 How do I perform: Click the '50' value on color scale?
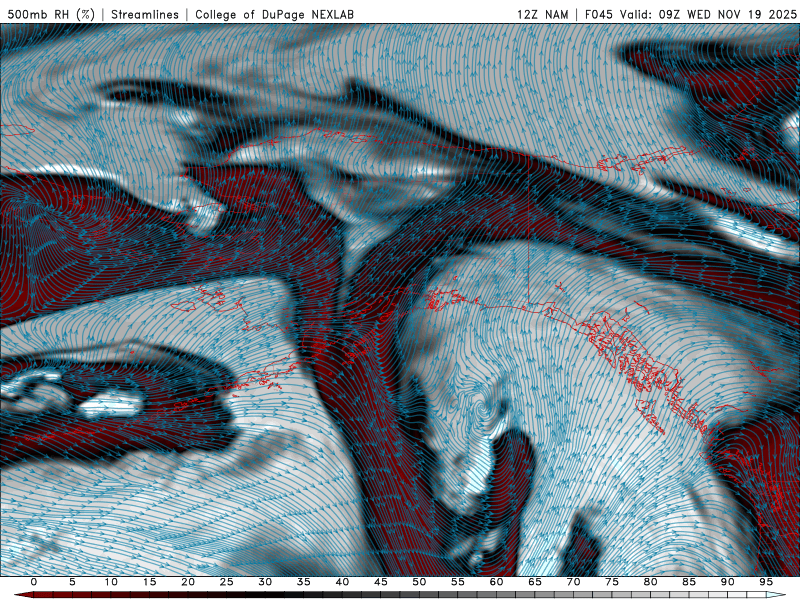(x=419, y=582)
